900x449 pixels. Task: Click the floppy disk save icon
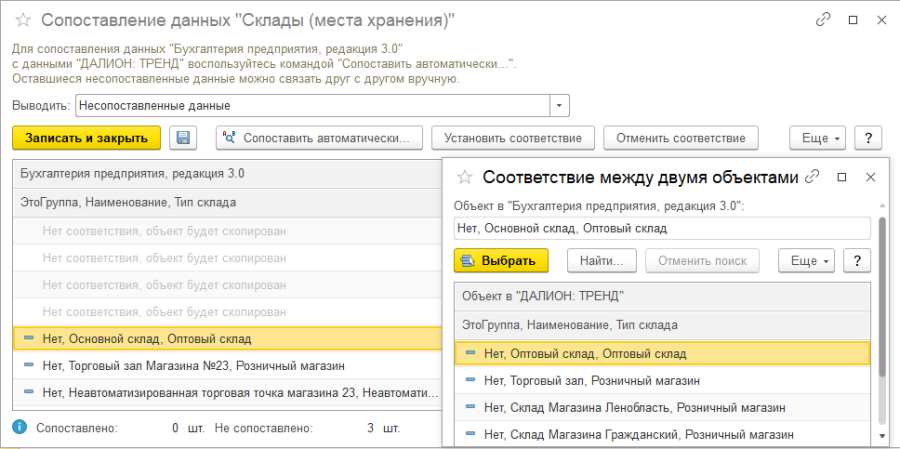coord(183,138)
